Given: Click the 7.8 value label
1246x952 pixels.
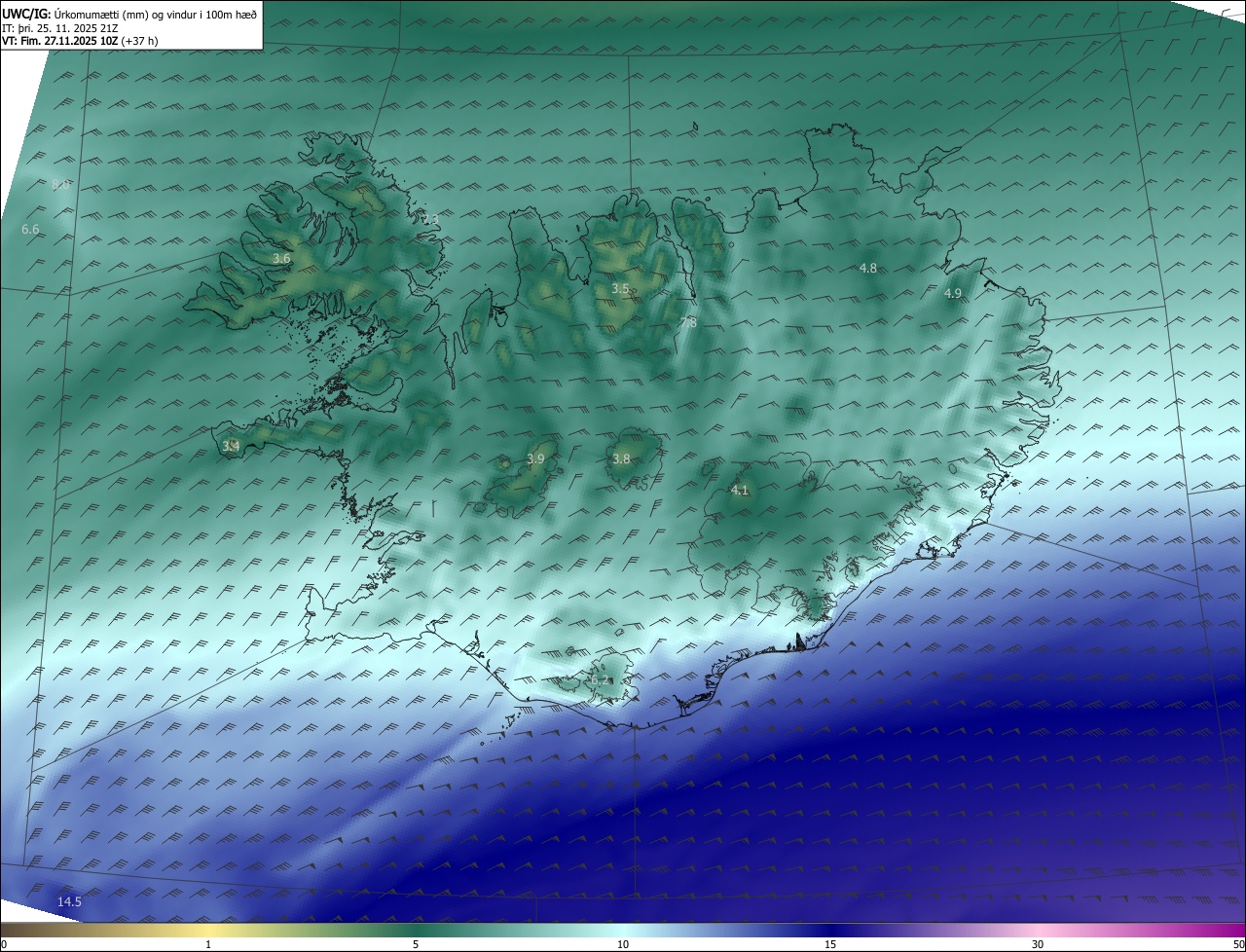Looking at the screenshot, I should (687, 322).
